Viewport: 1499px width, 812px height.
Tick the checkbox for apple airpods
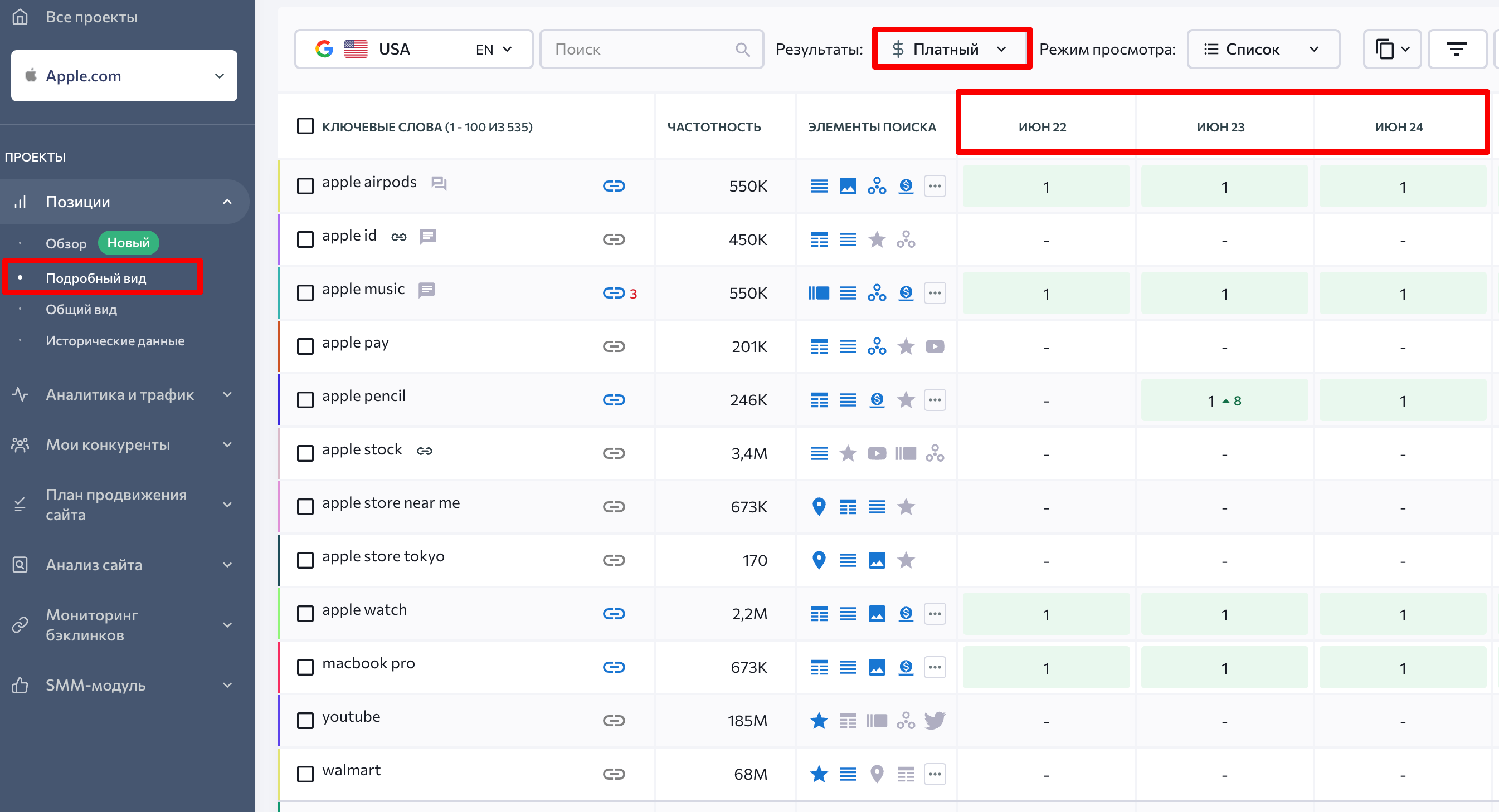(305, 186)
